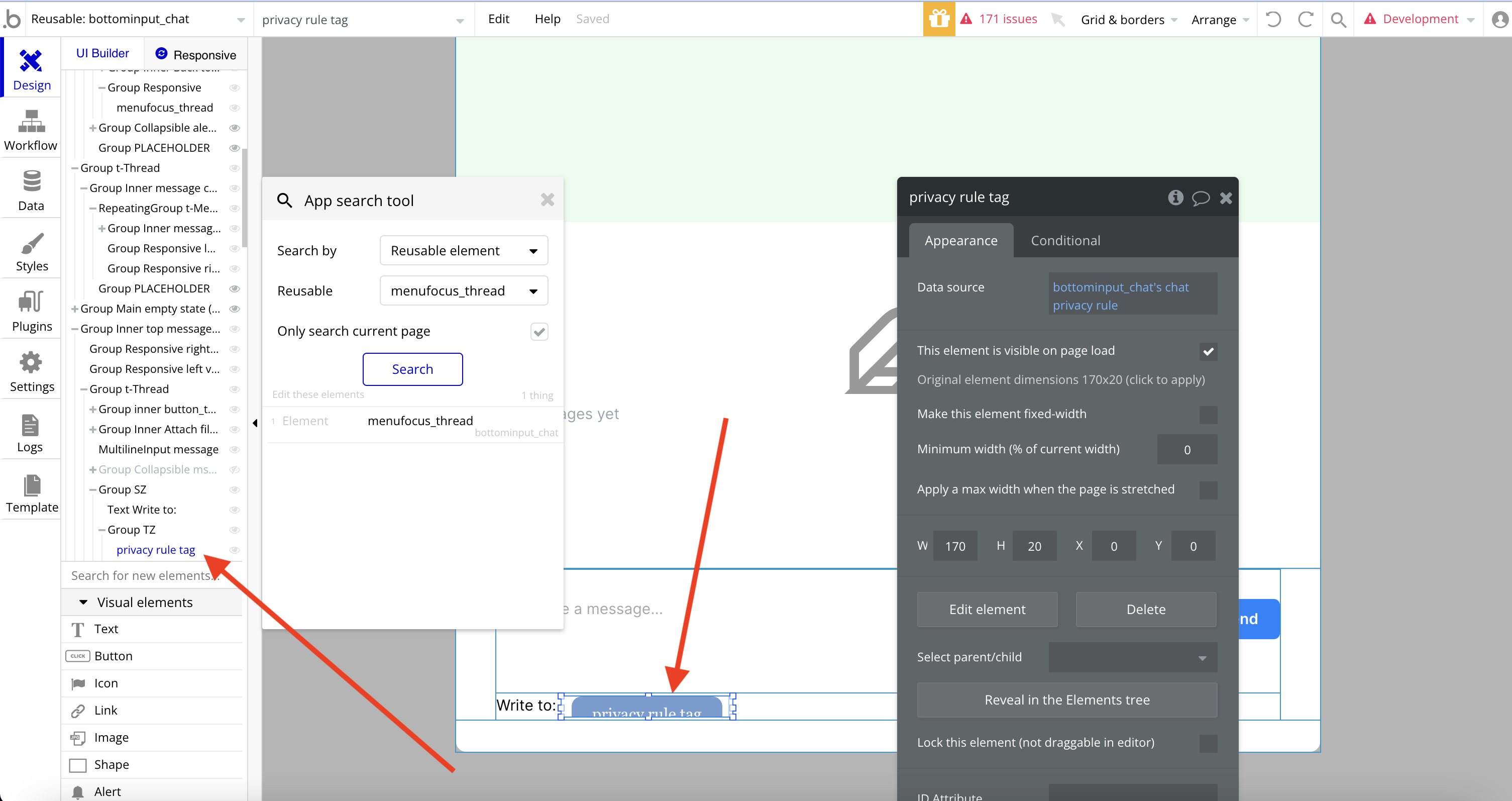The image size is (1512, 801).
Task: Click the redo arrow icon
Action: point(1306,20)
